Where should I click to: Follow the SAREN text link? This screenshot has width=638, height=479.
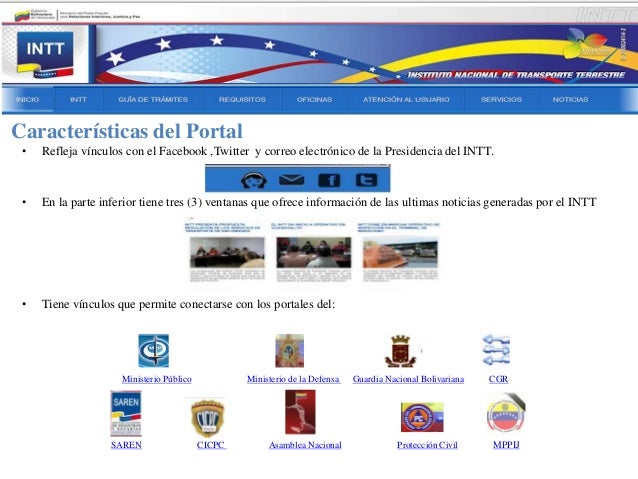pos(126,445)
